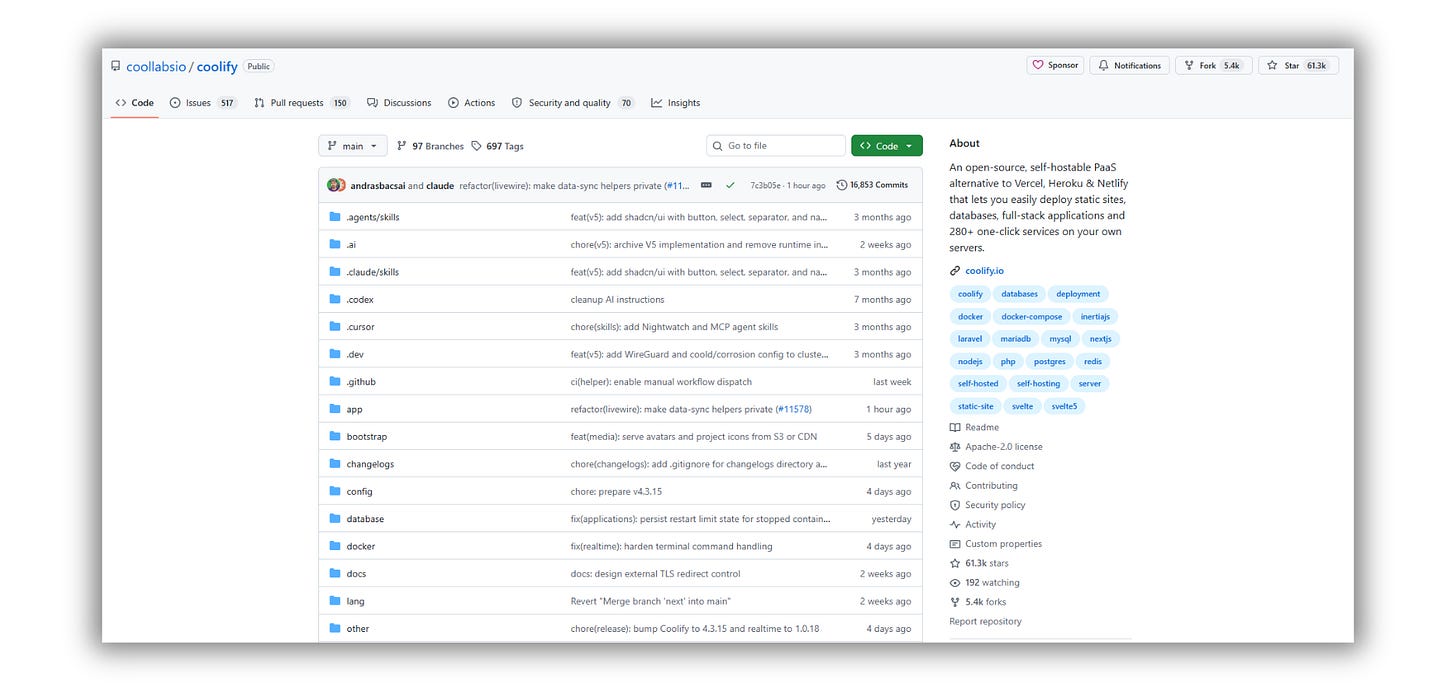Image resolution: width=1456 pixels, height=691 pixels.
Task: Click the Sponsor heart button
Action: (1055, 65)
